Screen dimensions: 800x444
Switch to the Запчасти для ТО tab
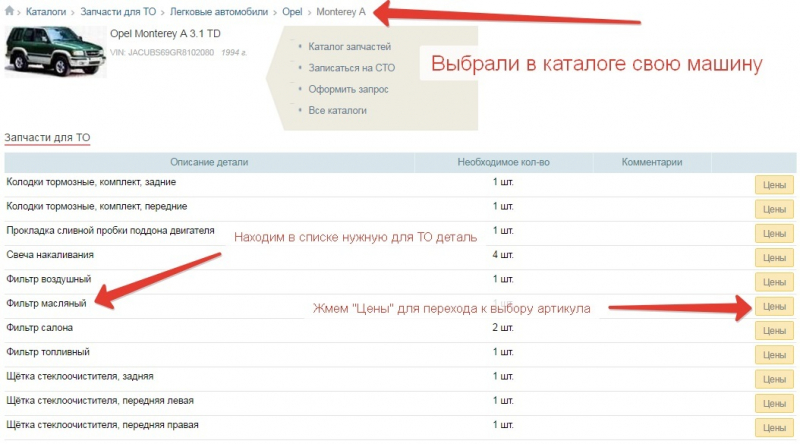[x=47, y=137]
